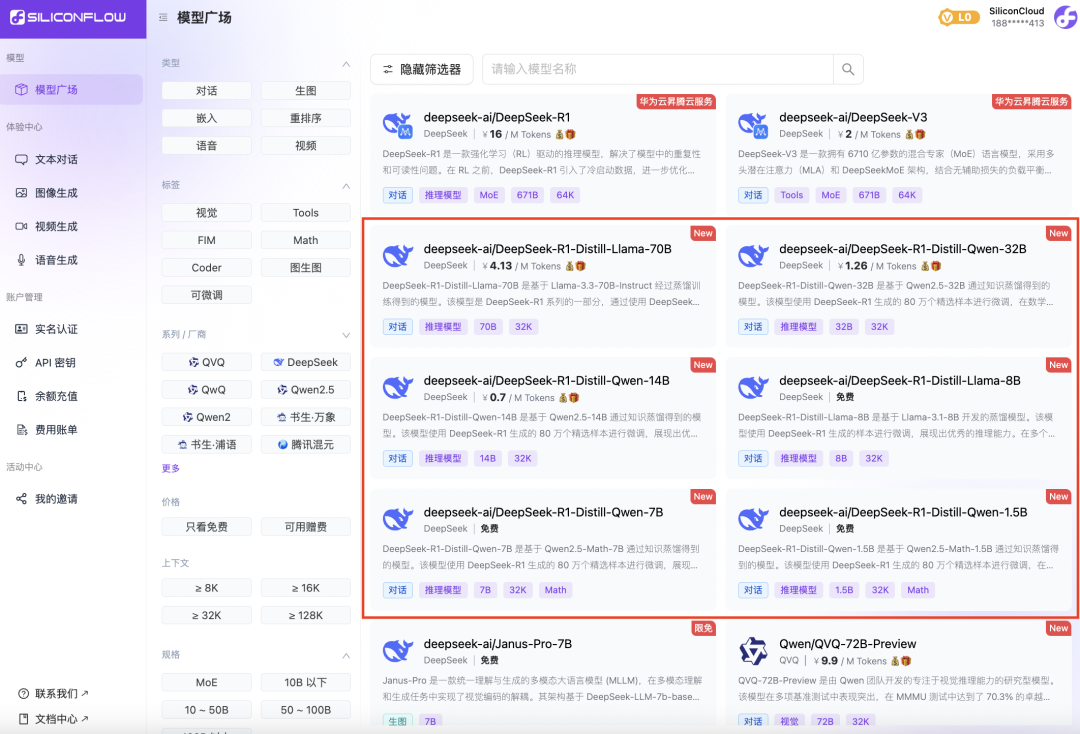Enable the MoE specification filter
The width and height of the screenshot is (1080, 734).
pyautogui.click(x=206, y=682)
